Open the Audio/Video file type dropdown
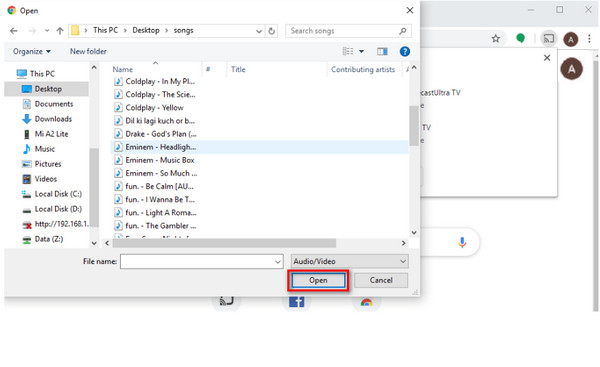The image size is (600, 367). point(349,261)
